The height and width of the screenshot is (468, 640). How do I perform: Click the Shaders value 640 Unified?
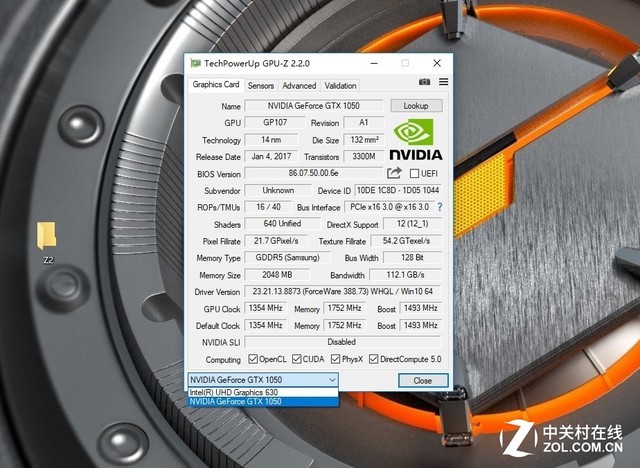click(x=282, y=224)
